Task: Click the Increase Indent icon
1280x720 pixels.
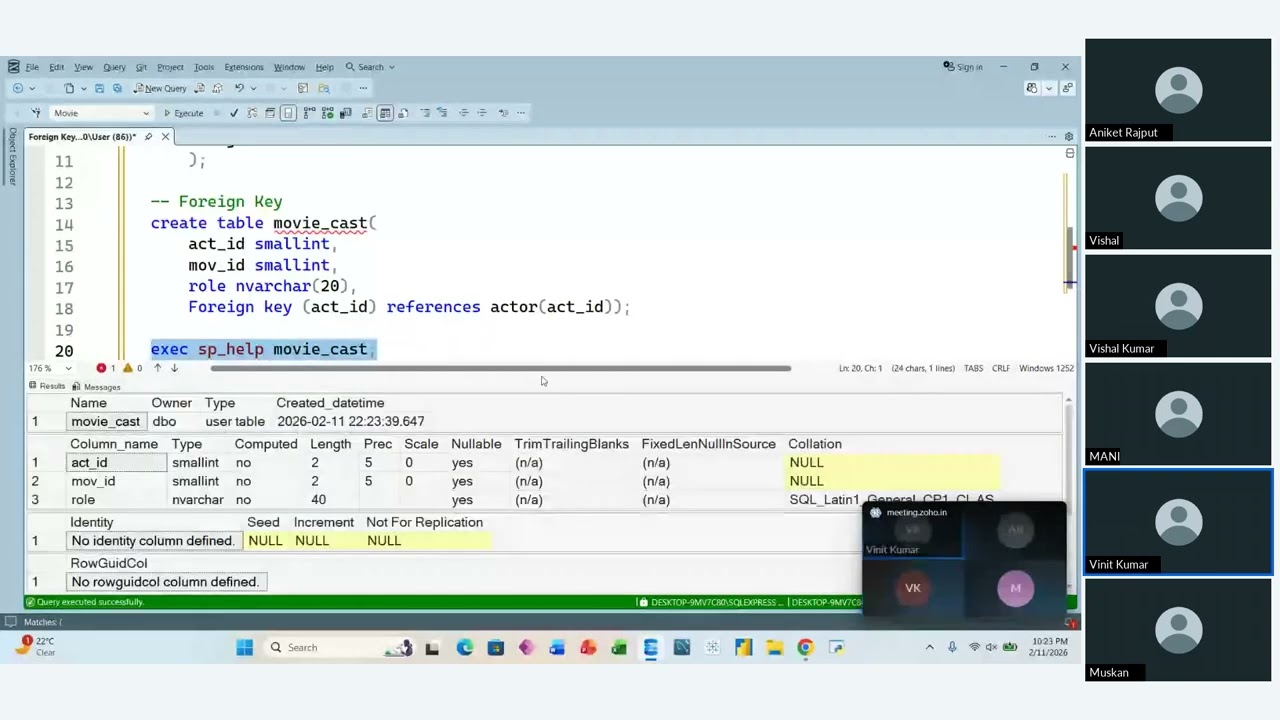Action: [481, 113]
